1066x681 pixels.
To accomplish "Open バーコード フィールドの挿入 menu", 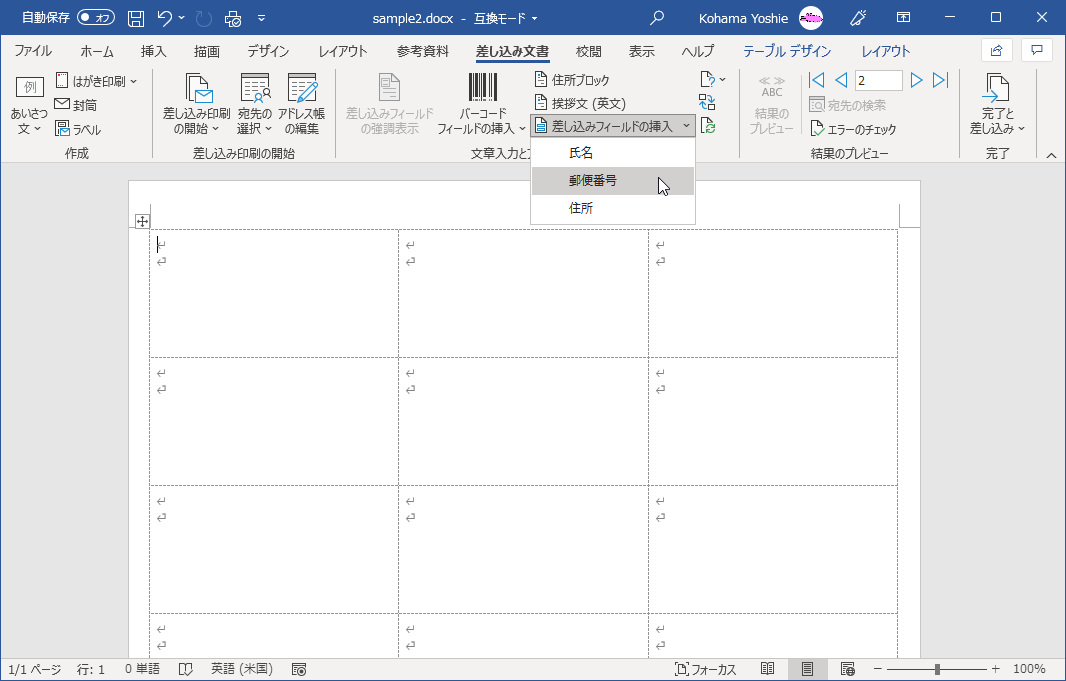I will (x=481, y=105).
